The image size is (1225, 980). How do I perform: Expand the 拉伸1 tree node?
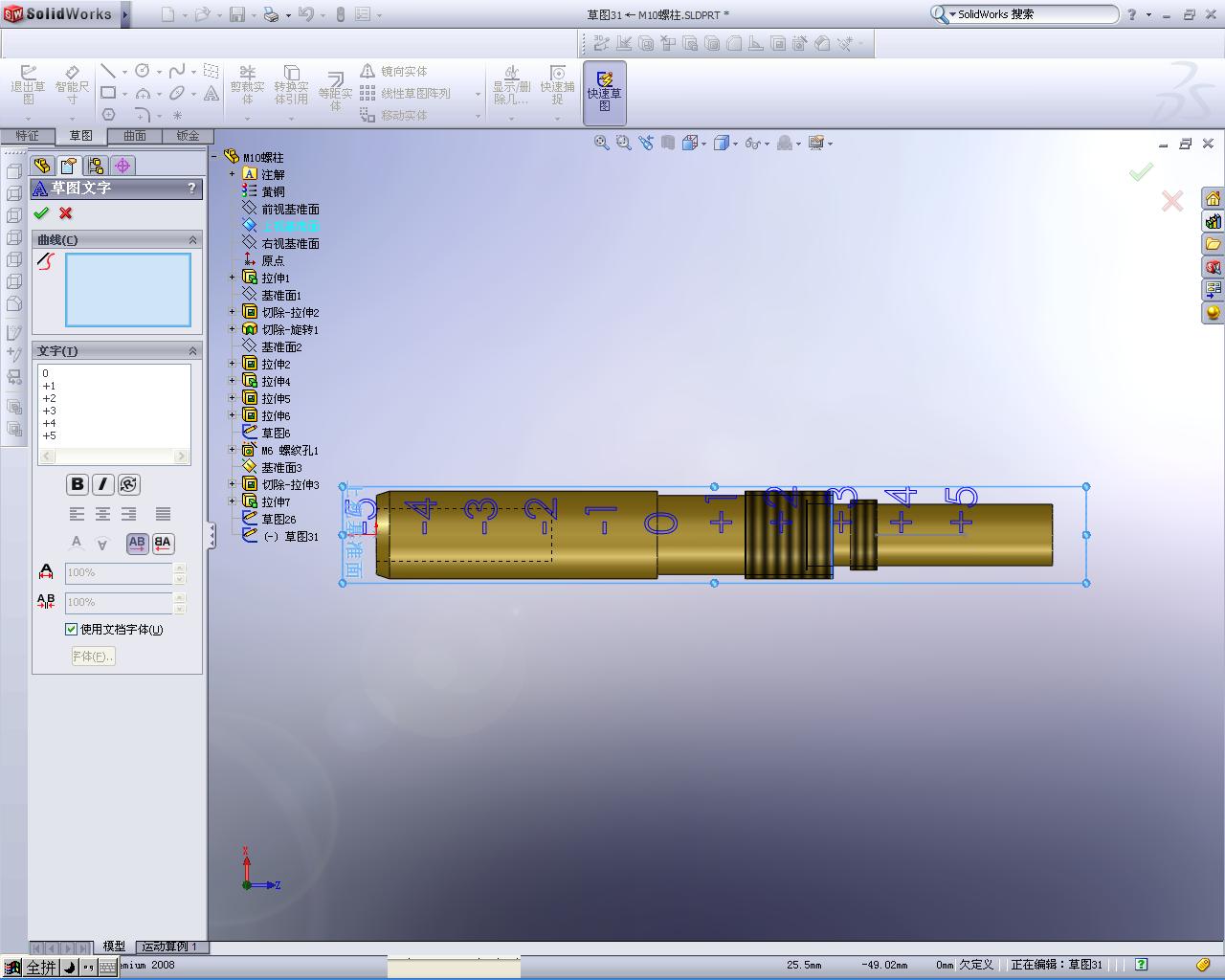232,278
